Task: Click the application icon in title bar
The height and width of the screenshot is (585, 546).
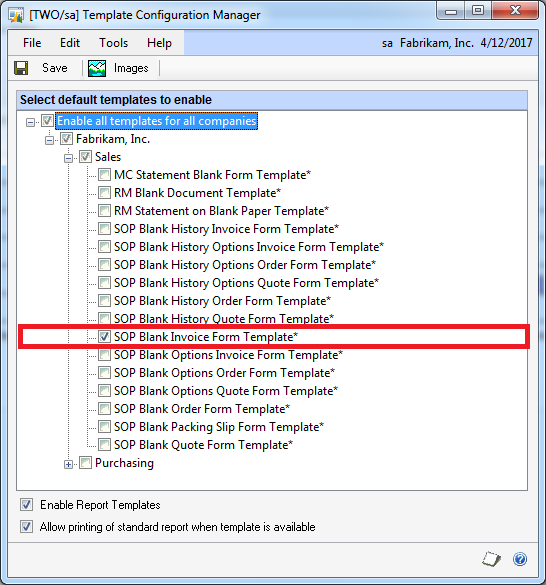Action: [16, 15]
